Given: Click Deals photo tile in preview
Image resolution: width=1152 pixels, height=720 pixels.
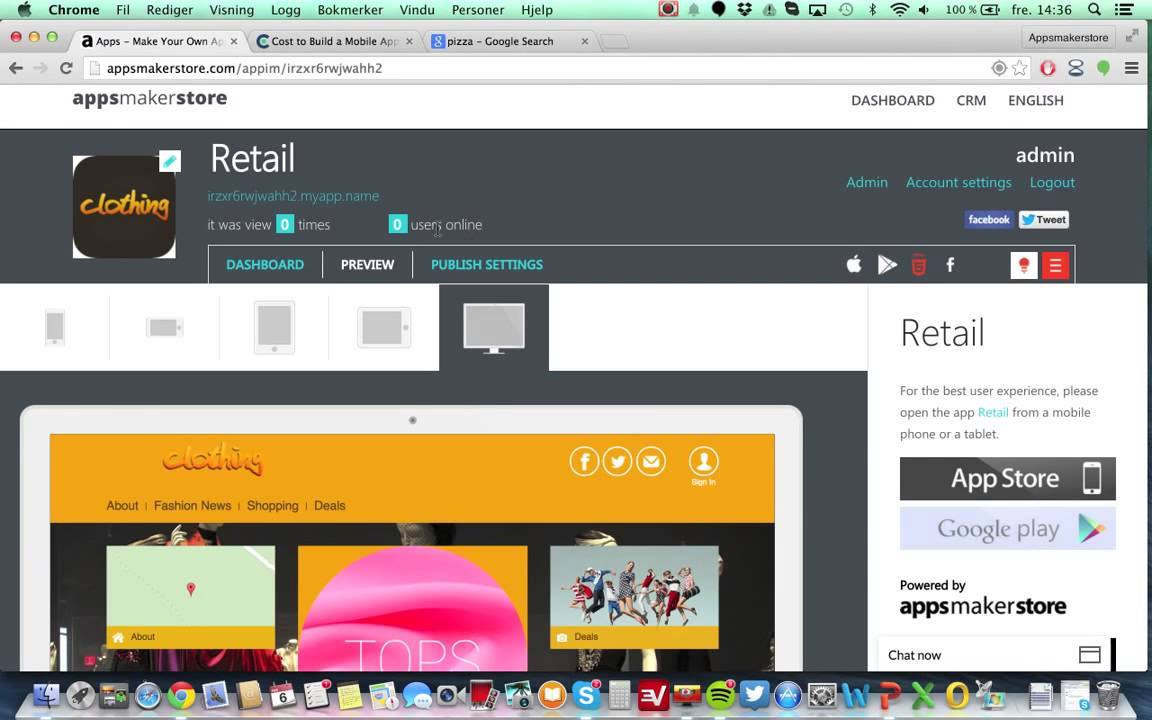Looking at the screenshot, I should tap(634, 597).
